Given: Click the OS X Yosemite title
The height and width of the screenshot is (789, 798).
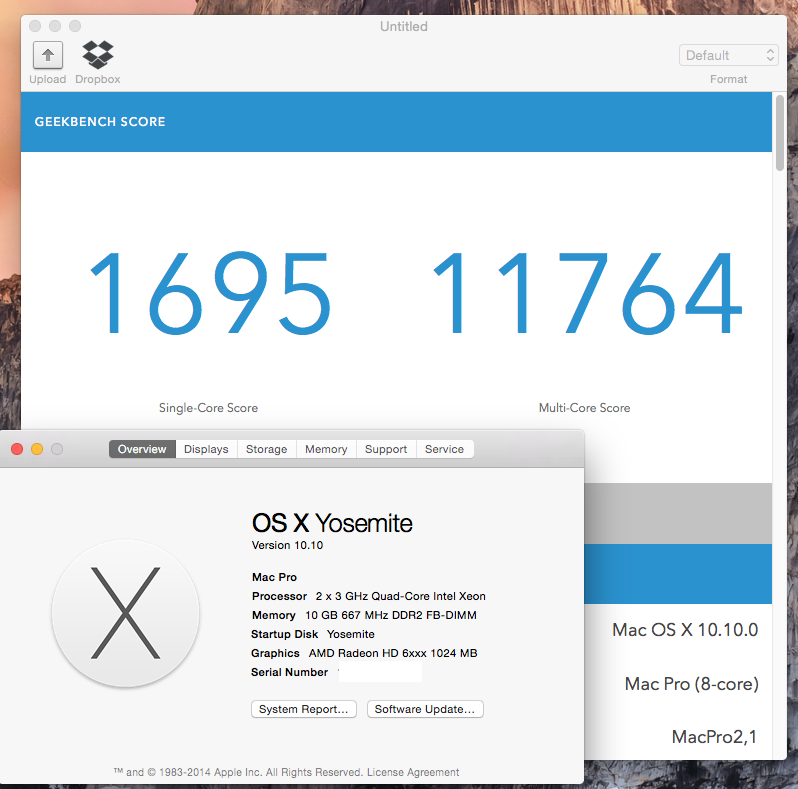Looking at the screenshot, I should click(x=332, y=523).
